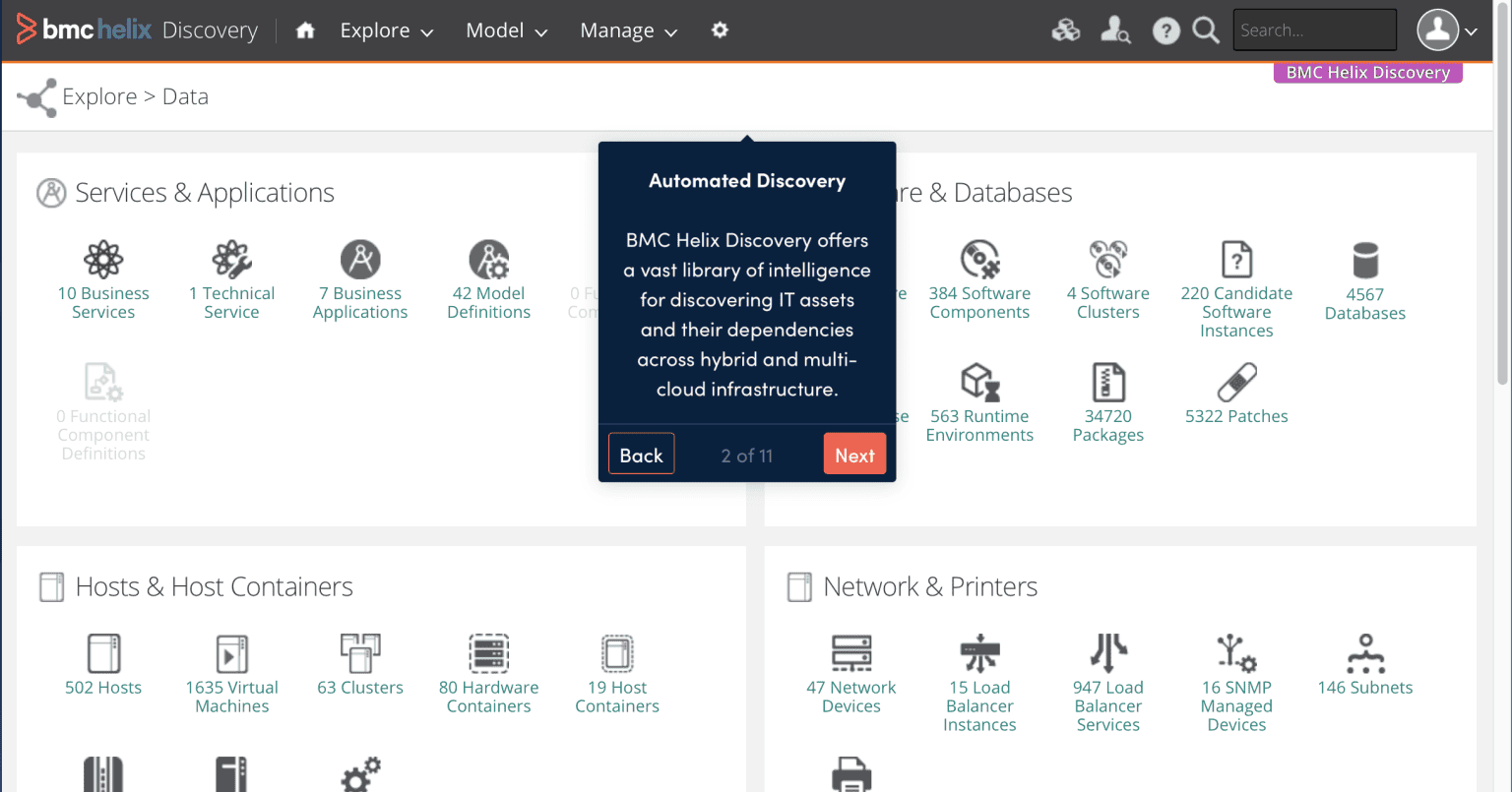The height and width of the screenshot is (792, 1512).
Task: Click the user search icon in top bar
Action: [x=1115, y=30]
